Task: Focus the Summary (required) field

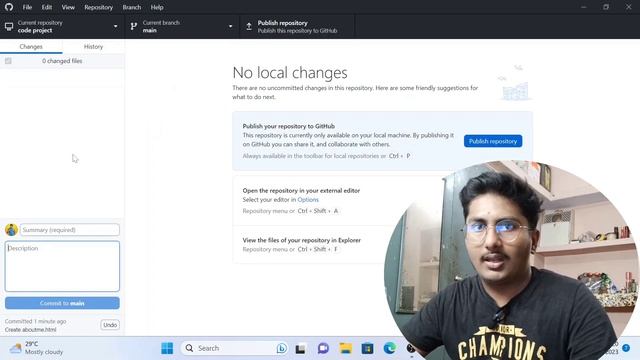Action: coord(70,230)
